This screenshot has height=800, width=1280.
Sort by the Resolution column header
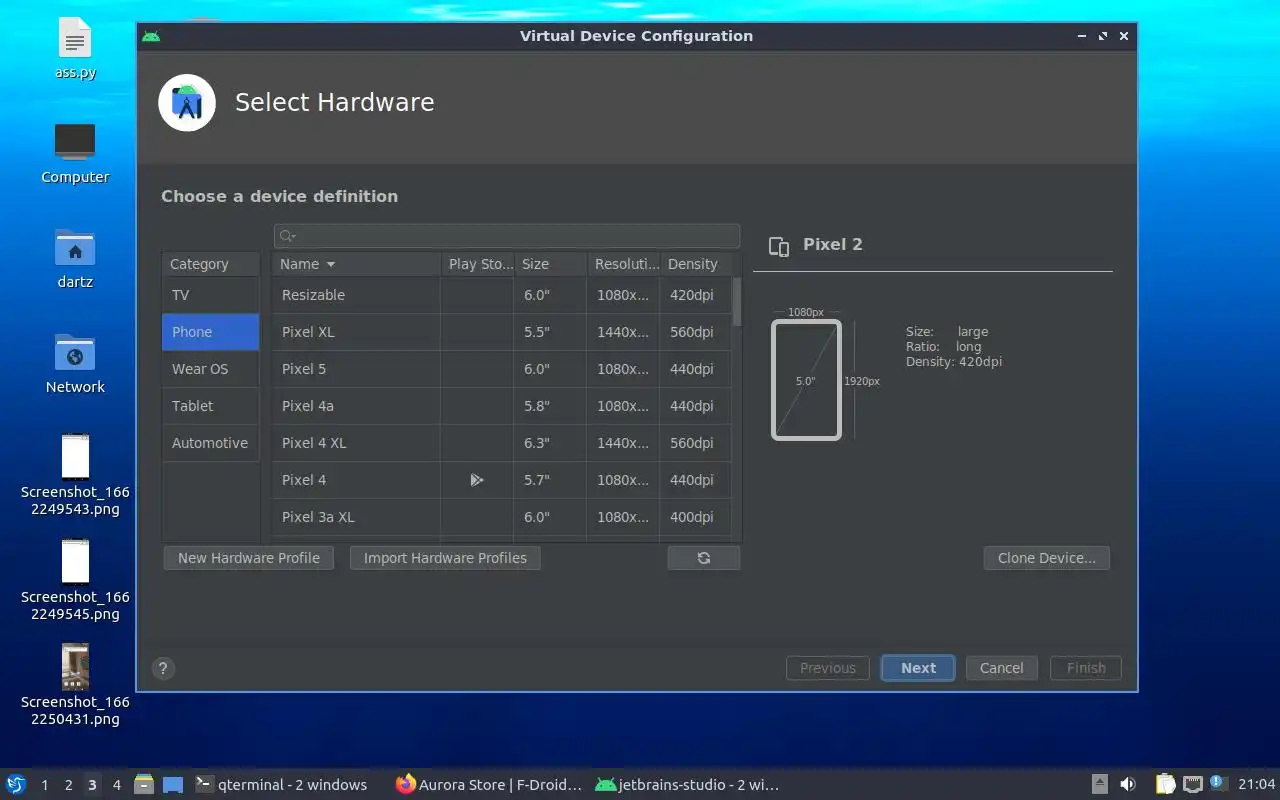pyautogui.click(x=624, y=264)
